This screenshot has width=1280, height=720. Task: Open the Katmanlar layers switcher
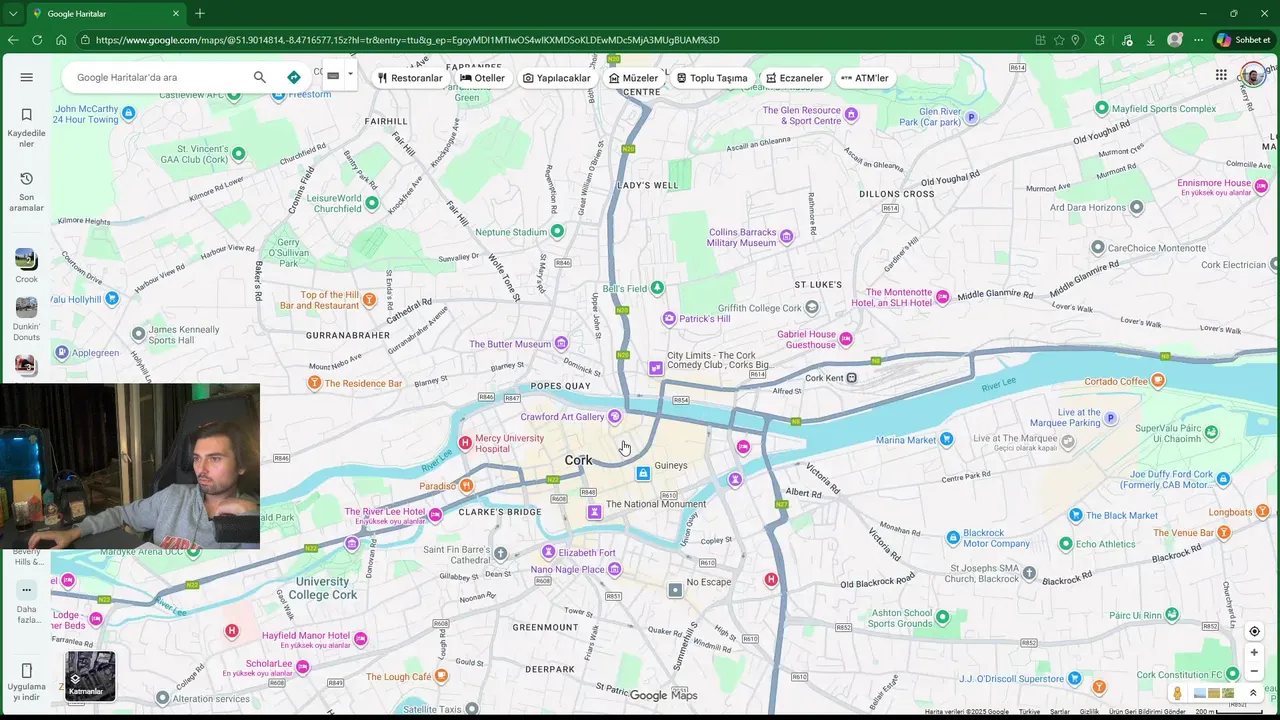90,676
